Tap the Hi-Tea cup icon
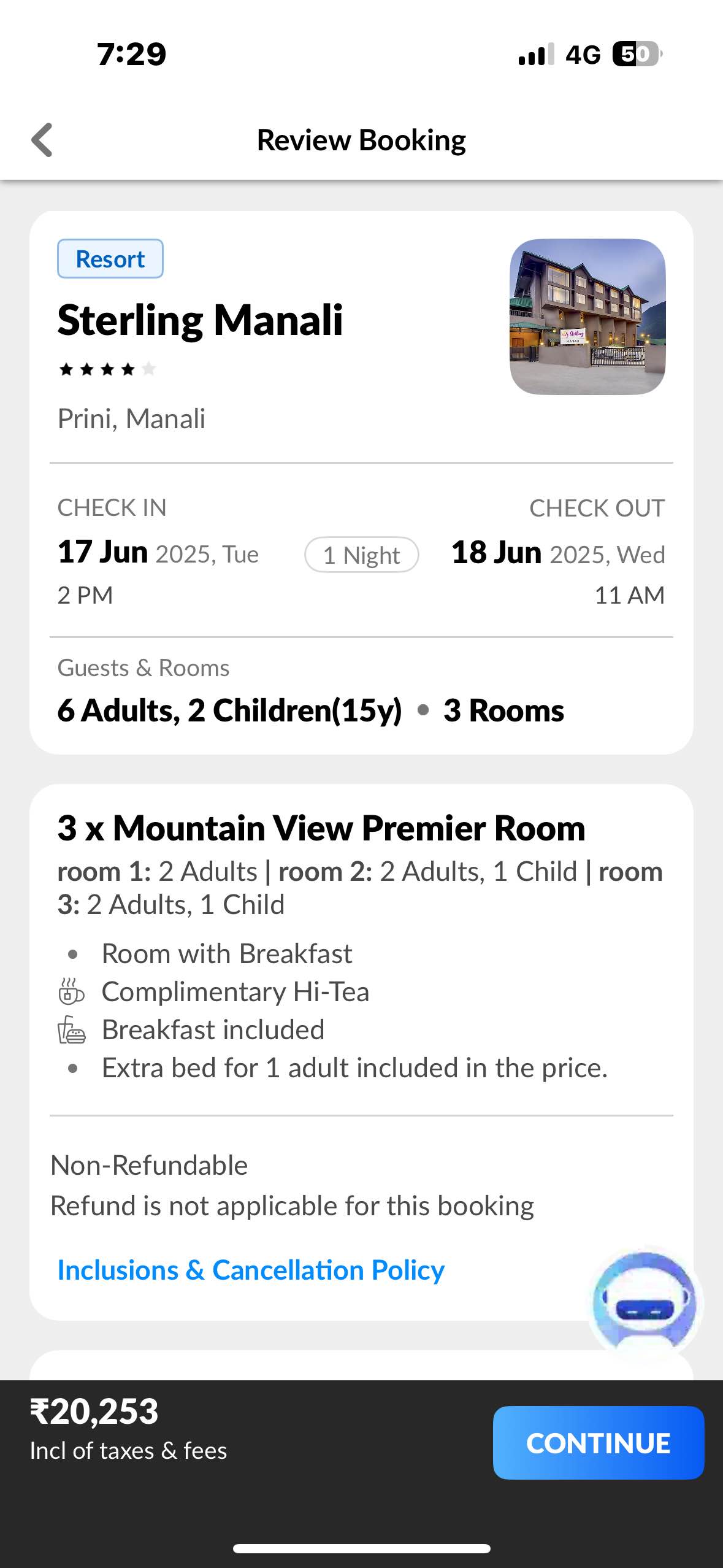Image resolution: width=723 pixels, height=1568 pixels. pos(71,991)
